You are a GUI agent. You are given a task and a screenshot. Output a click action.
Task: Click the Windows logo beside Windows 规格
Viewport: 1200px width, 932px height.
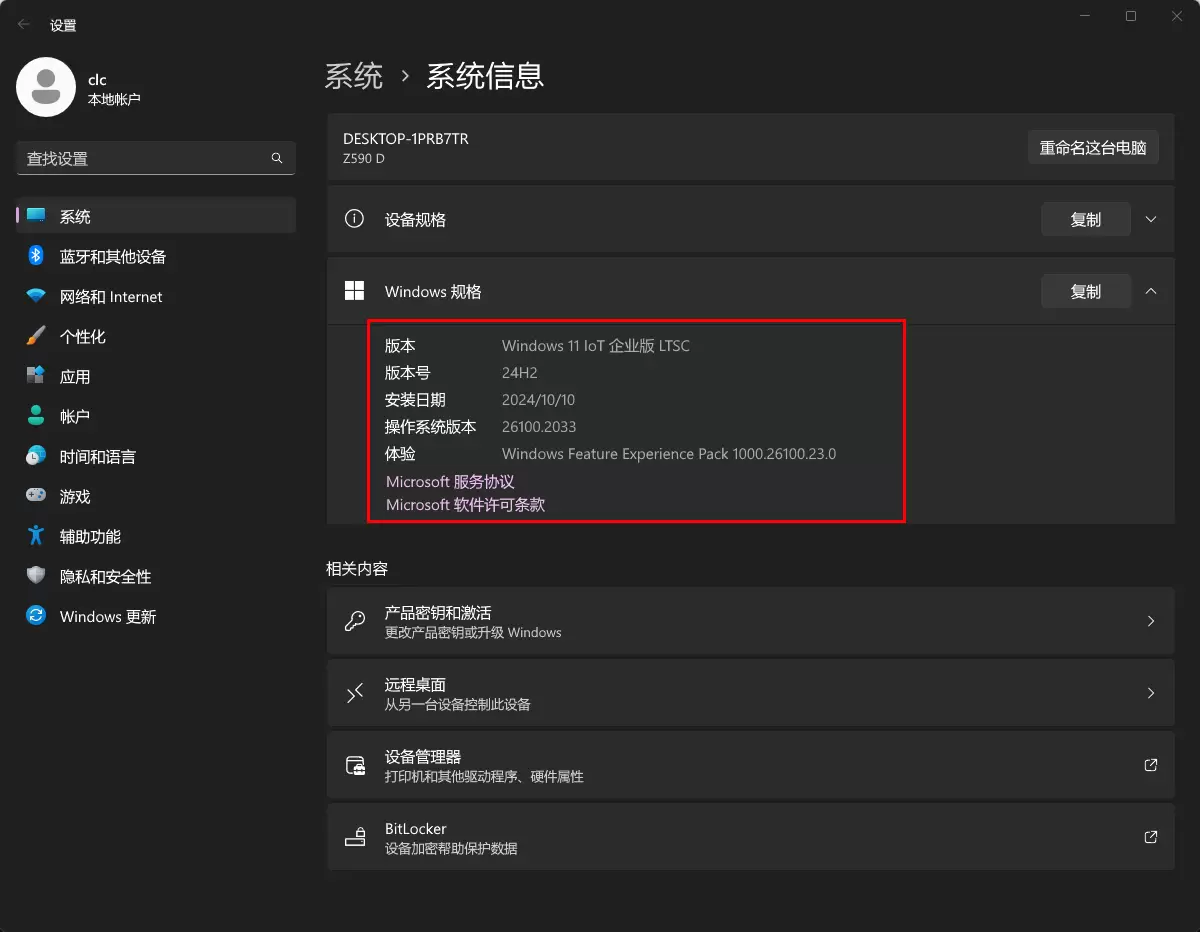tap(354, 291)
